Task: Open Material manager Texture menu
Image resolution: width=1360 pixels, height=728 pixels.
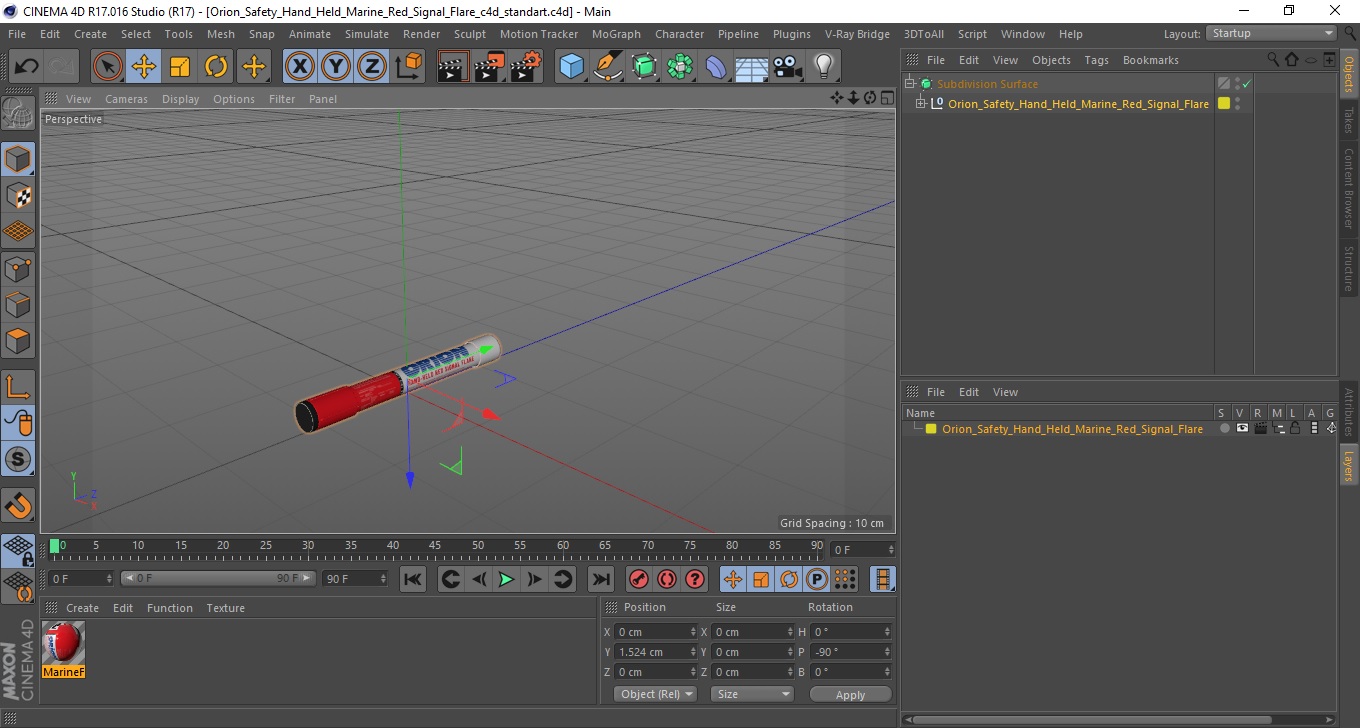Action: [x=225, y=608]
